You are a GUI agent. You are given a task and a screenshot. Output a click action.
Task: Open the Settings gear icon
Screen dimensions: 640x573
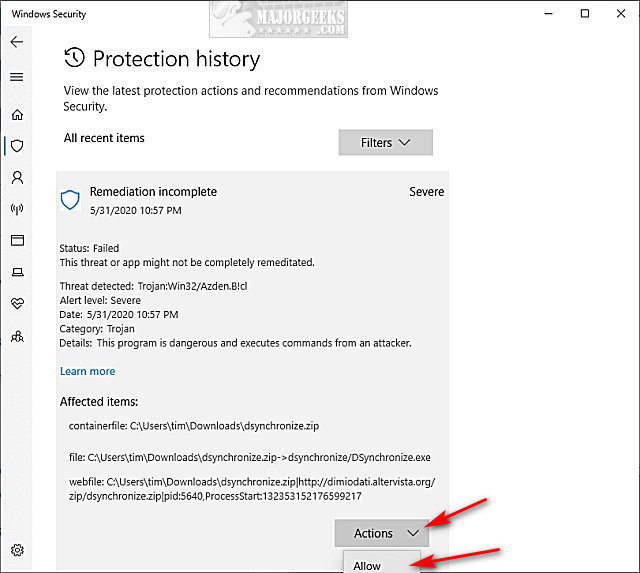(17, 550)
